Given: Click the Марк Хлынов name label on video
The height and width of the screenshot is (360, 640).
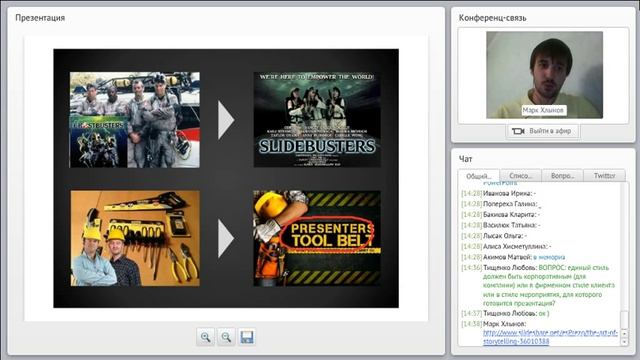Looking at the screenshot, I should point(543,110).
